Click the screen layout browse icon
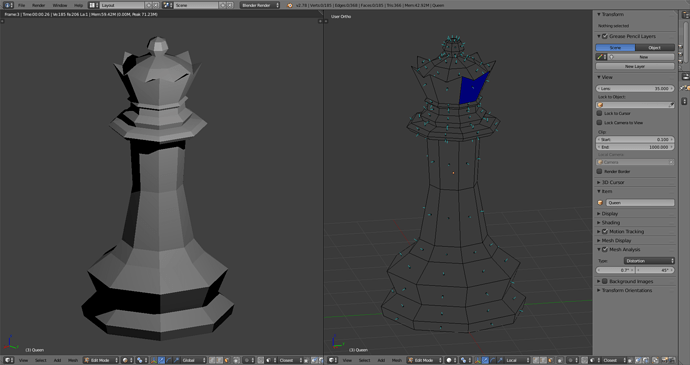The width and height of the screenshot is (690, 365). coord(93,5)
